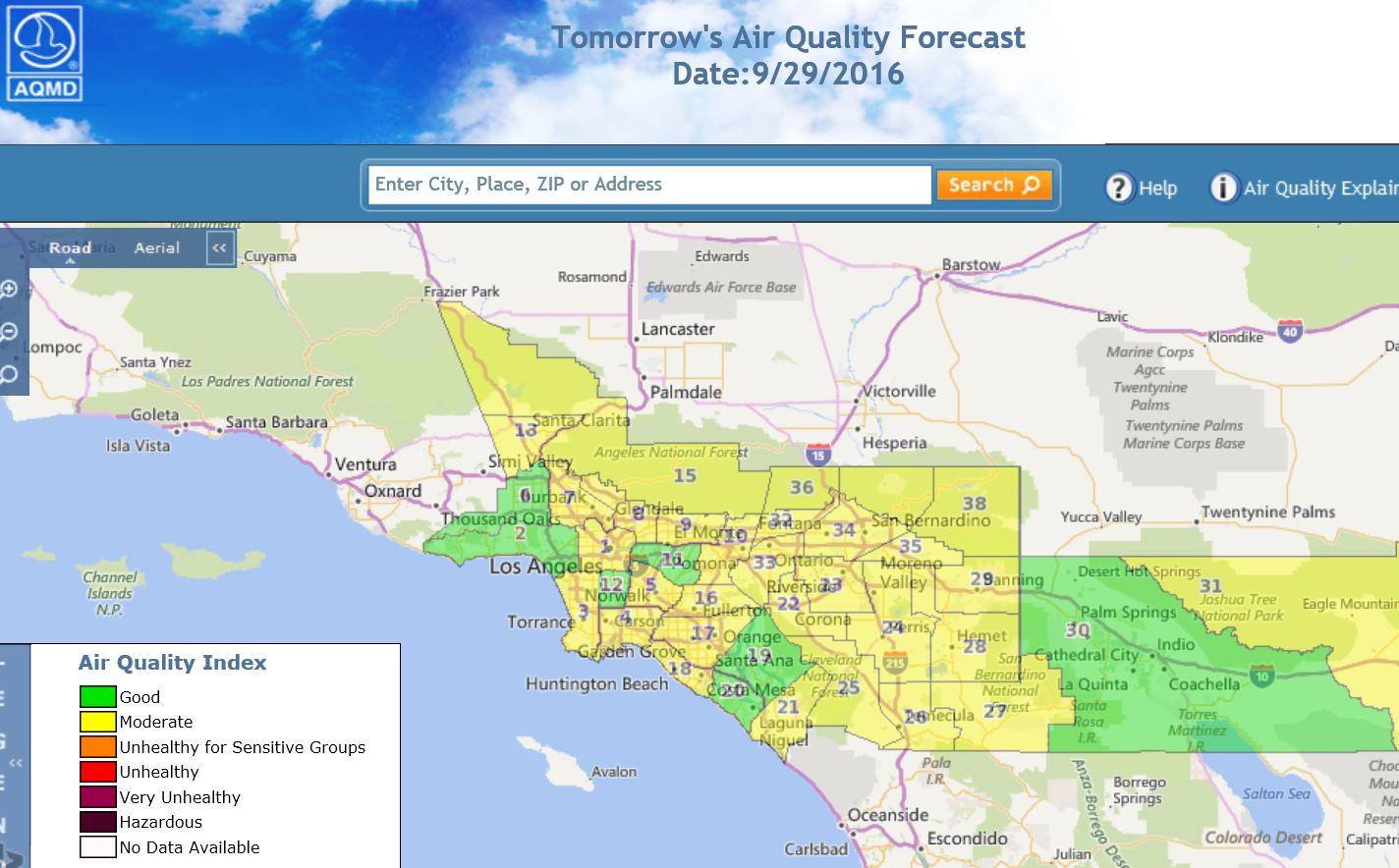The height and width of the screenshot is (868, 1399).
Task: Click the Unhealthy for Sensitive Groups orange swatch
Action: [x=98, y=747]
